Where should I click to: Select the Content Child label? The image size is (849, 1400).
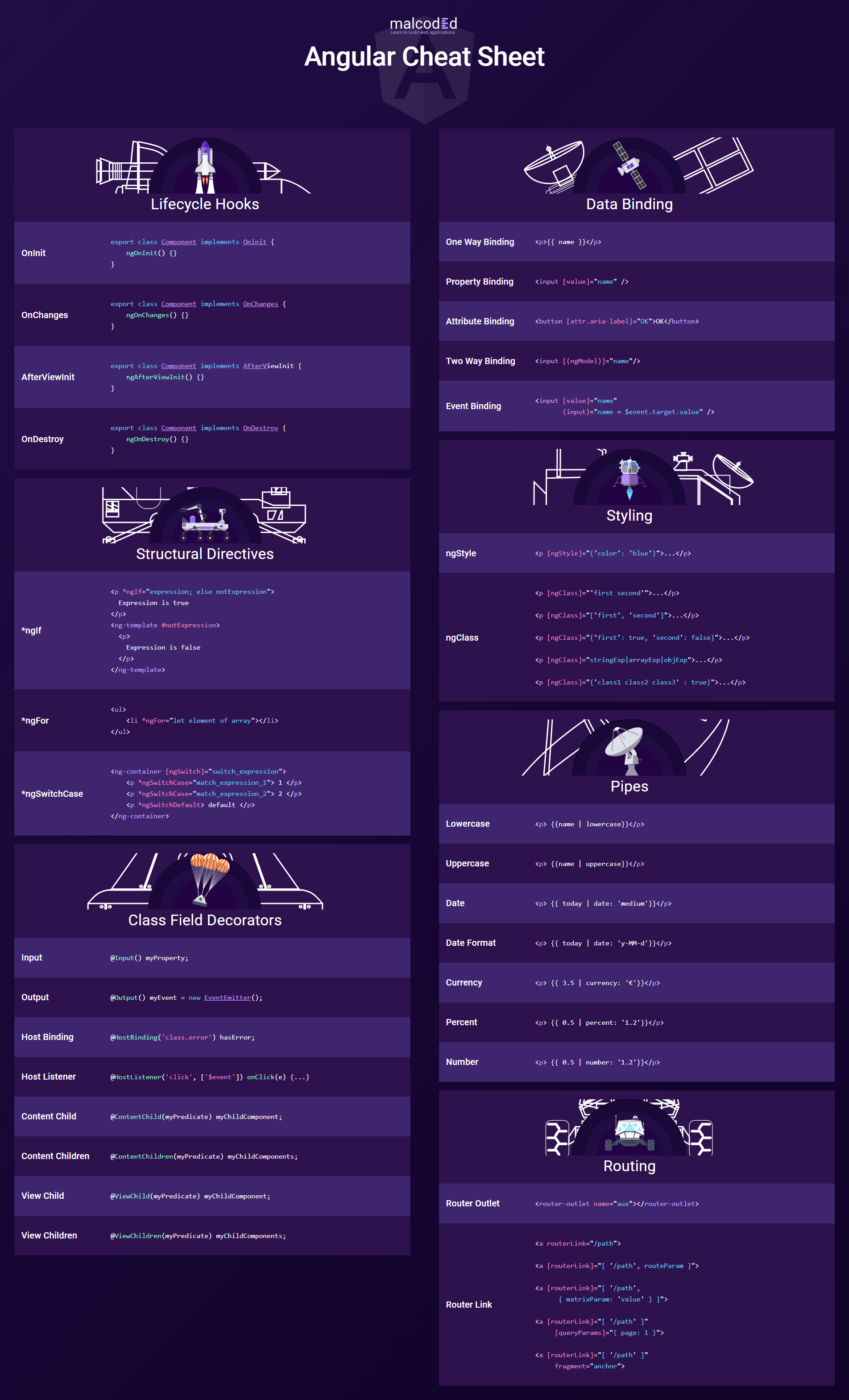49,1117
